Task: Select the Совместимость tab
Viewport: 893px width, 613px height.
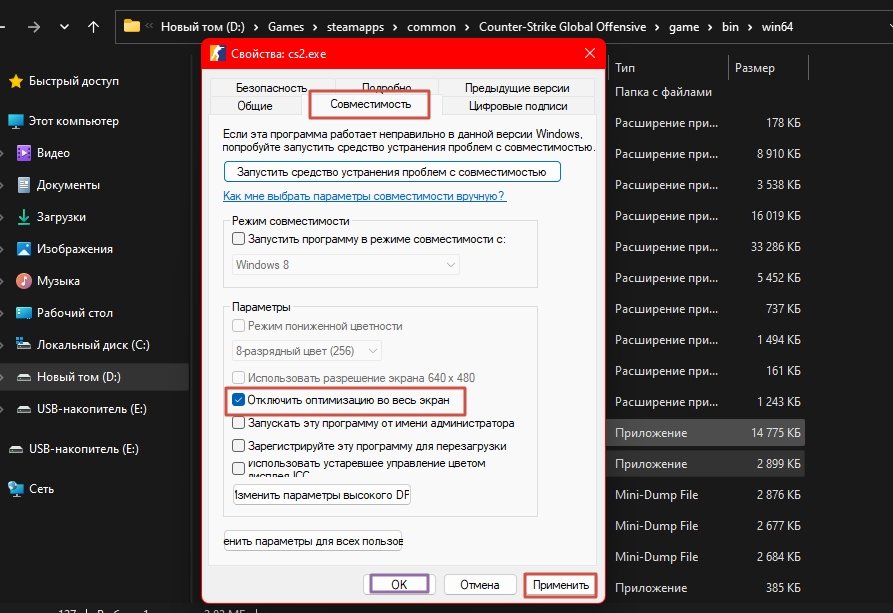Action: [370, 104]
